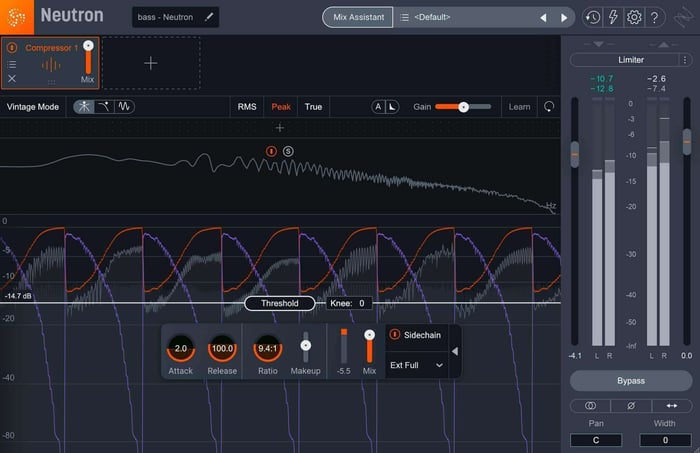Click the iZotope Neutron logo icon

point(17,17)
